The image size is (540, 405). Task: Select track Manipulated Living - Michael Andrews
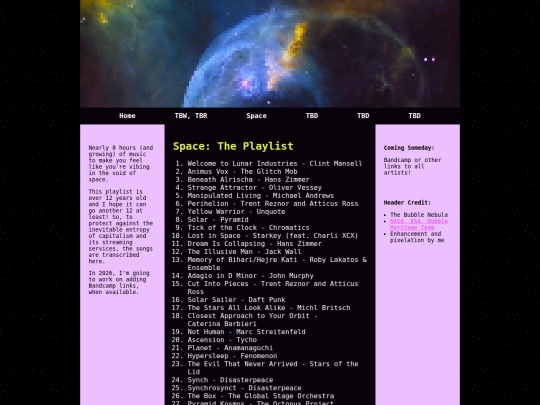pyautogui.click(x=260, y=196)
